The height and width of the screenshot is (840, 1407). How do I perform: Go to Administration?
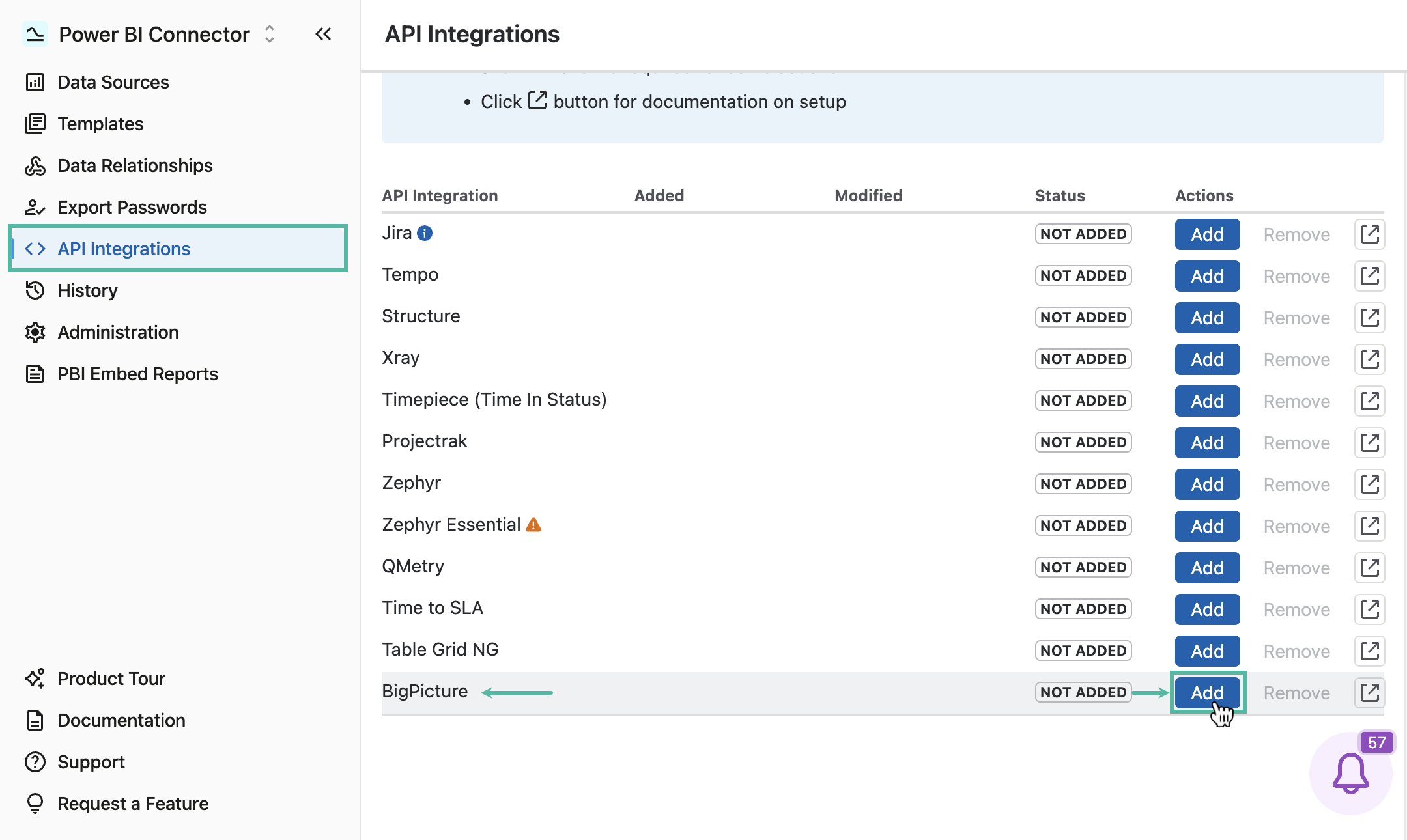point(118,332)
